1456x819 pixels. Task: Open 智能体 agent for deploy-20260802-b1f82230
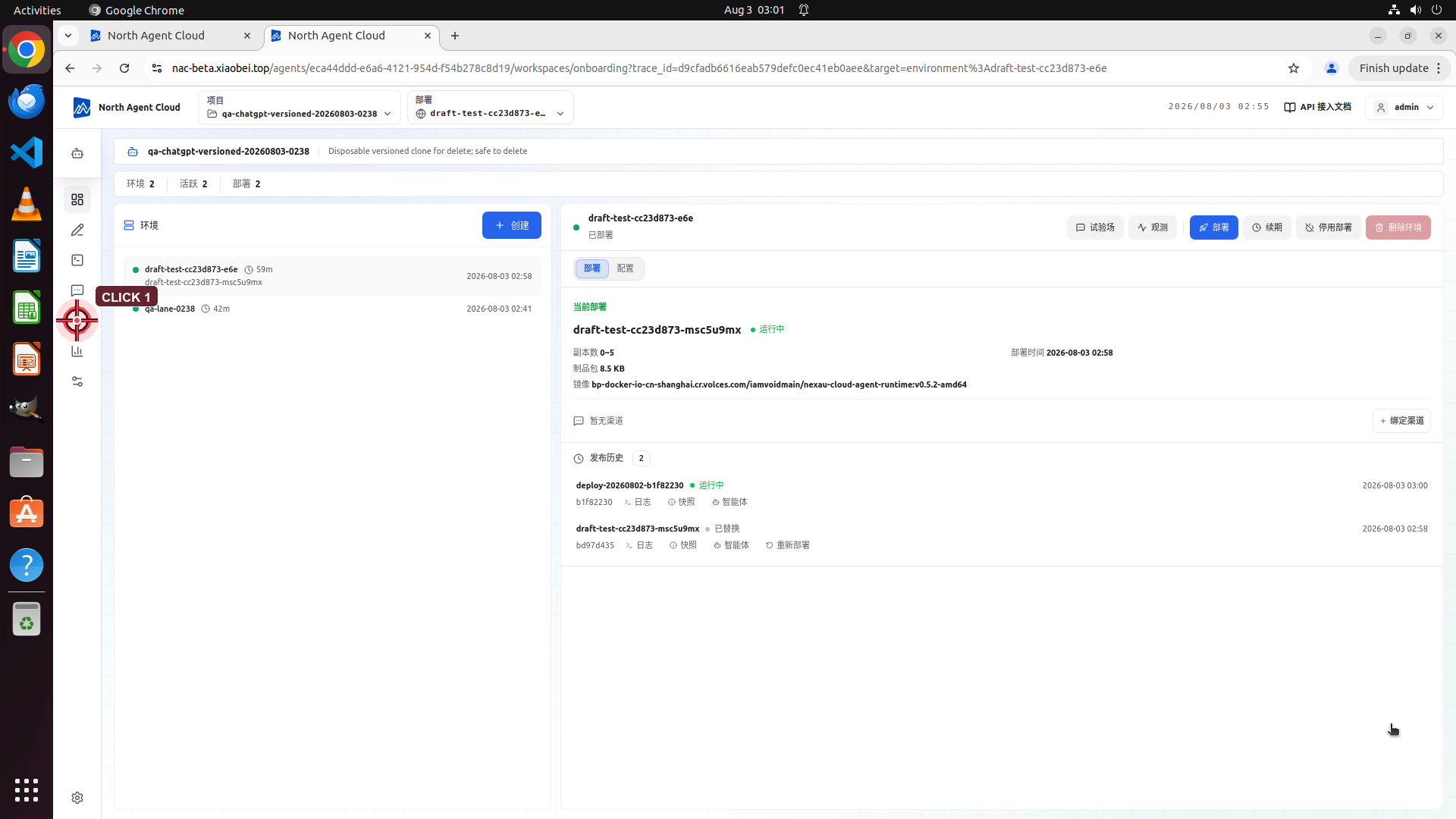point(730,502)
